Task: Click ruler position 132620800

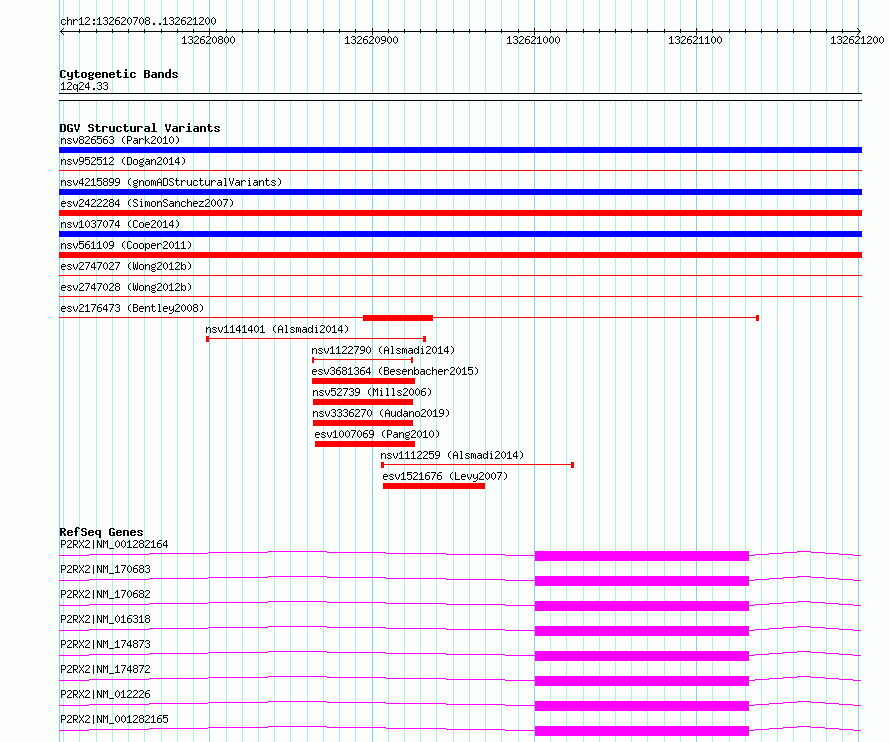Action: click(x=208, y=40)
